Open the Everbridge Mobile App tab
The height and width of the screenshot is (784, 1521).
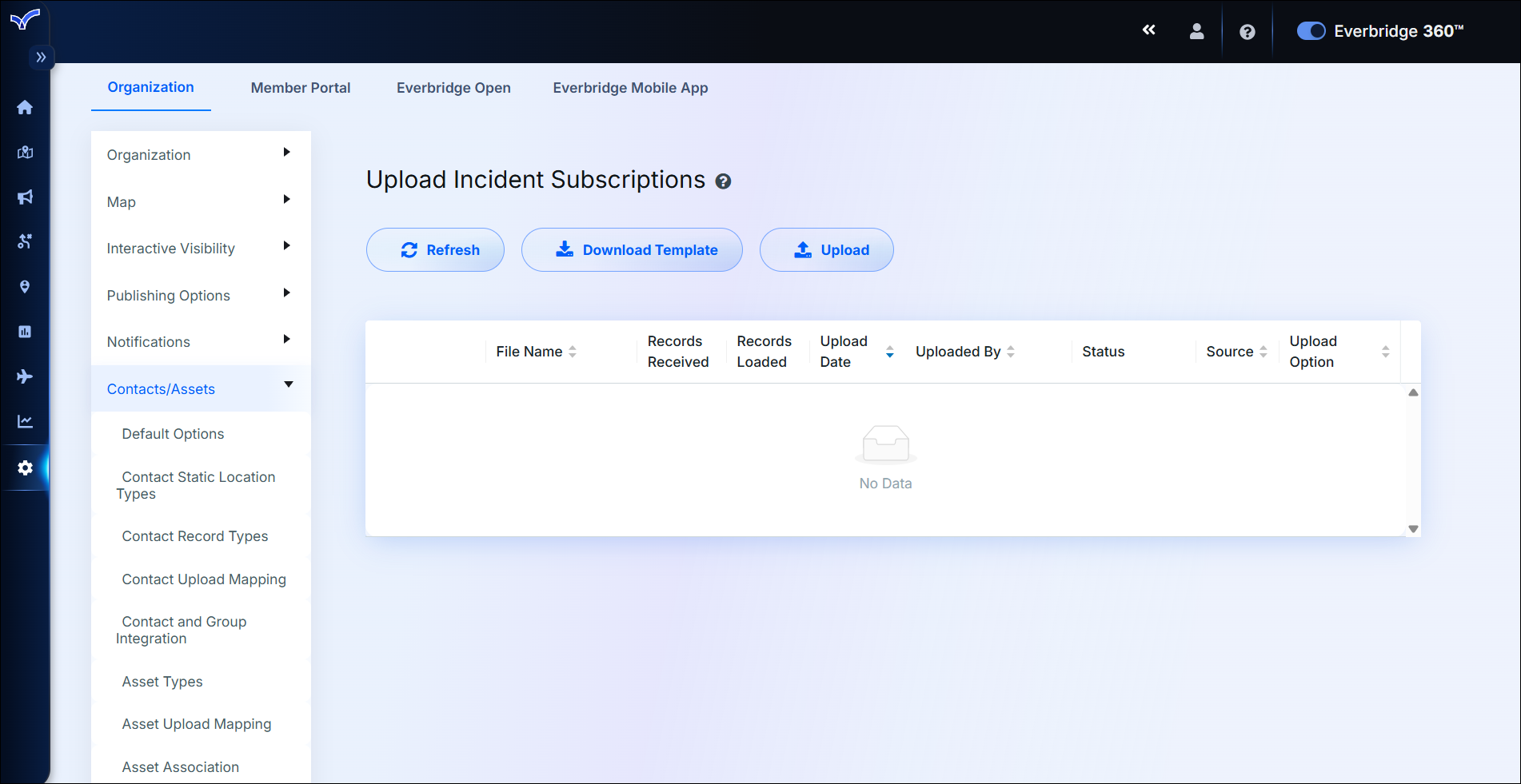point(629,88)
